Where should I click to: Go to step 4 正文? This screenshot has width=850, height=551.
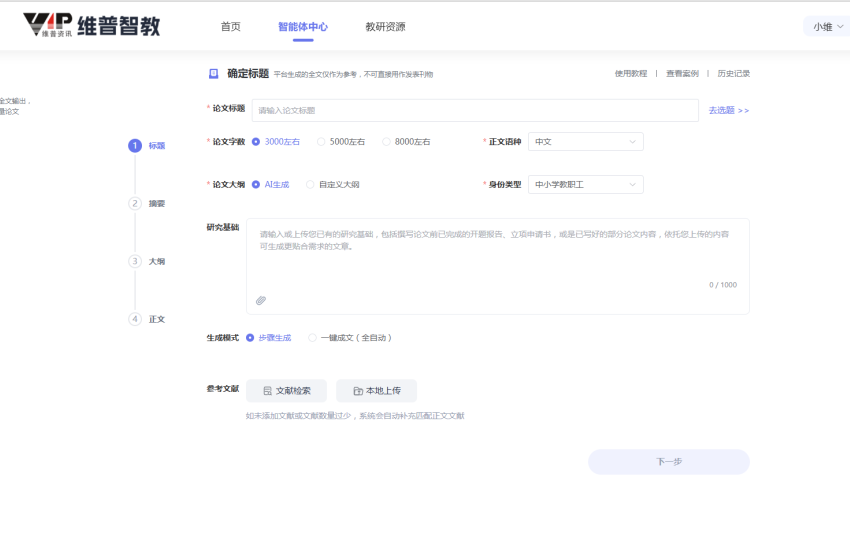147,319
